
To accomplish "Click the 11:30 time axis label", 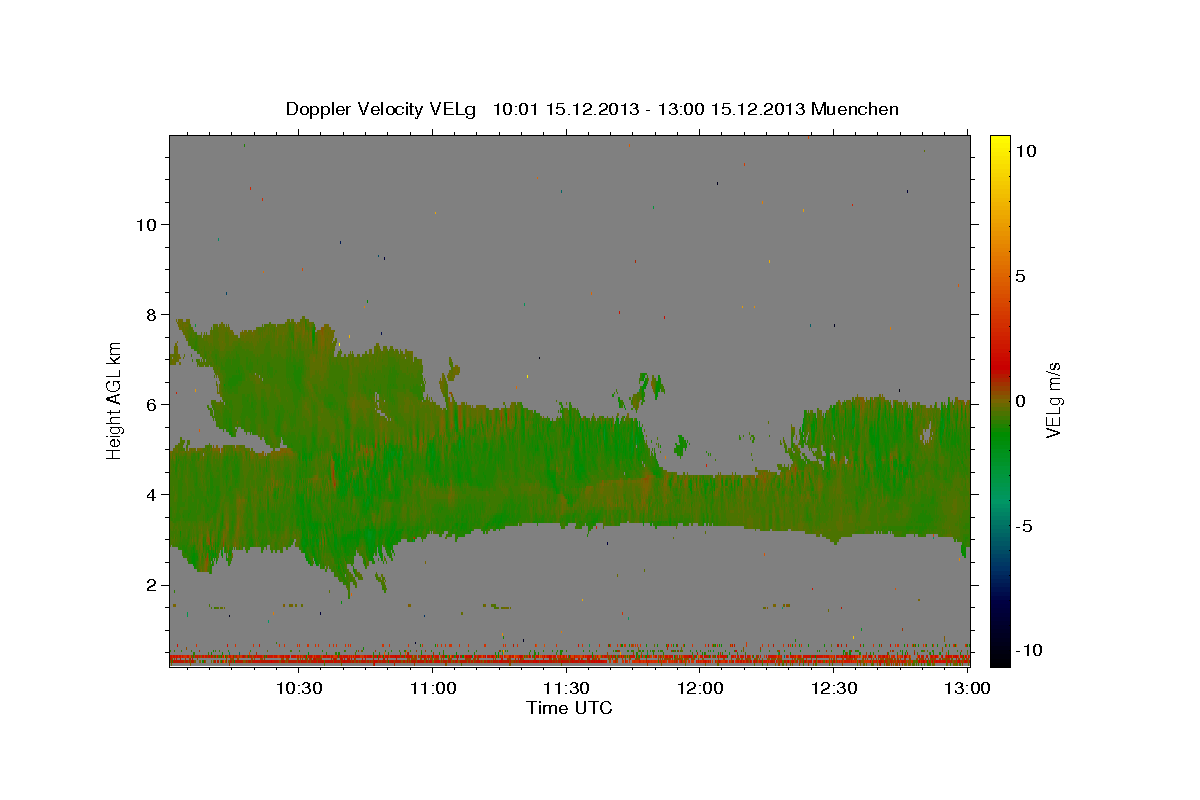I will coord(567,689).
